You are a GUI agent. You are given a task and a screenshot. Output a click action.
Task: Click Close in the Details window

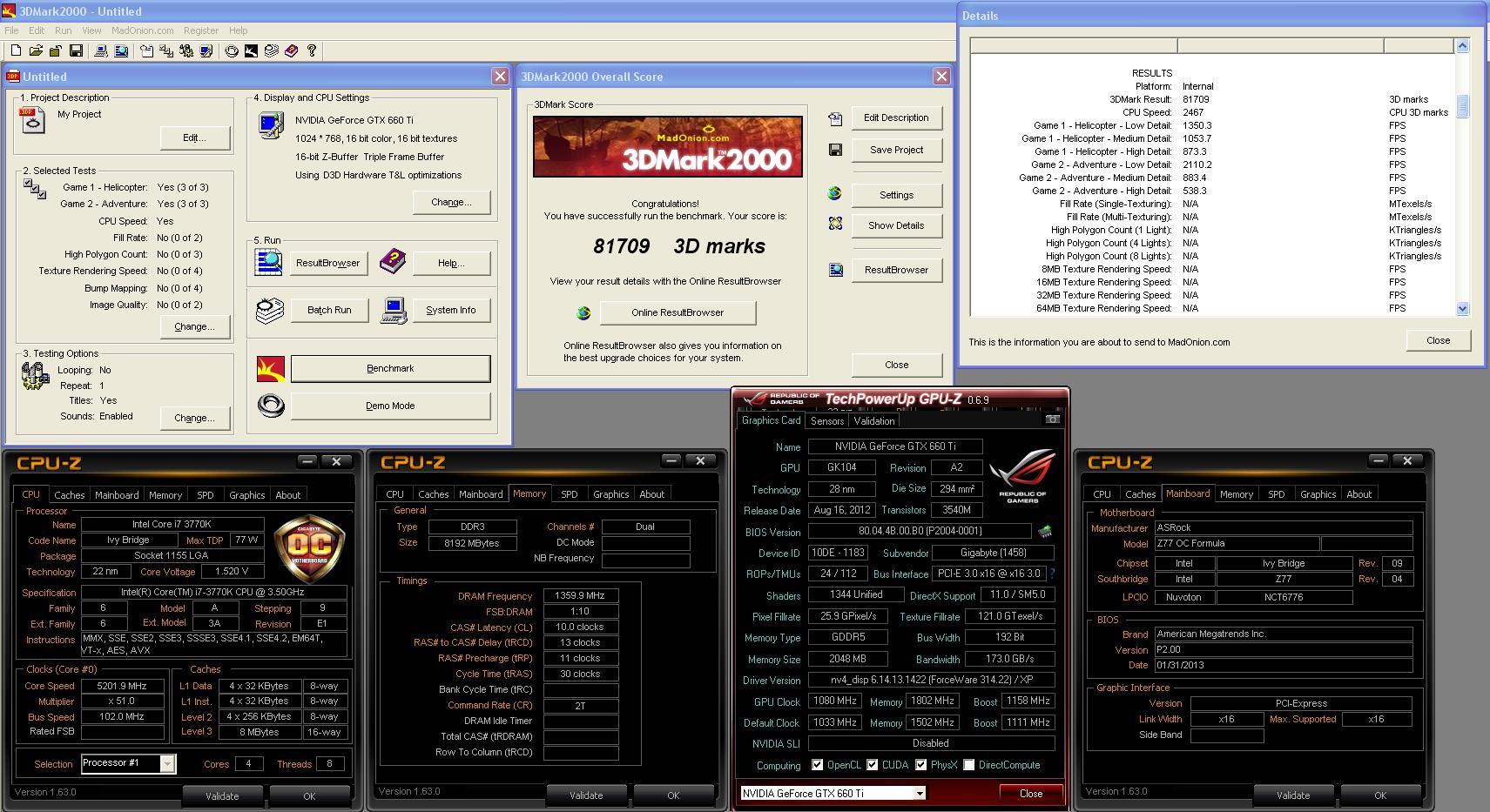(x=1438, y=341)
